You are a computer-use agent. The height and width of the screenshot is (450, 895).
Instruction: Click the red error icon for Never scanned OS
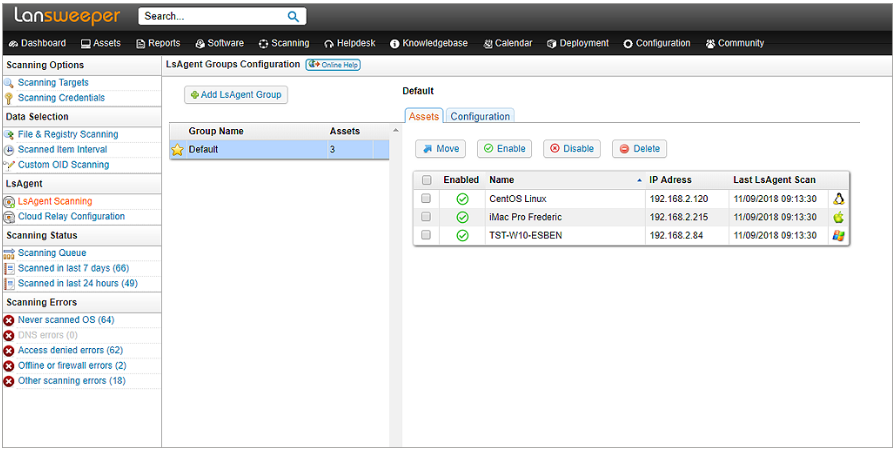[9, 320]
